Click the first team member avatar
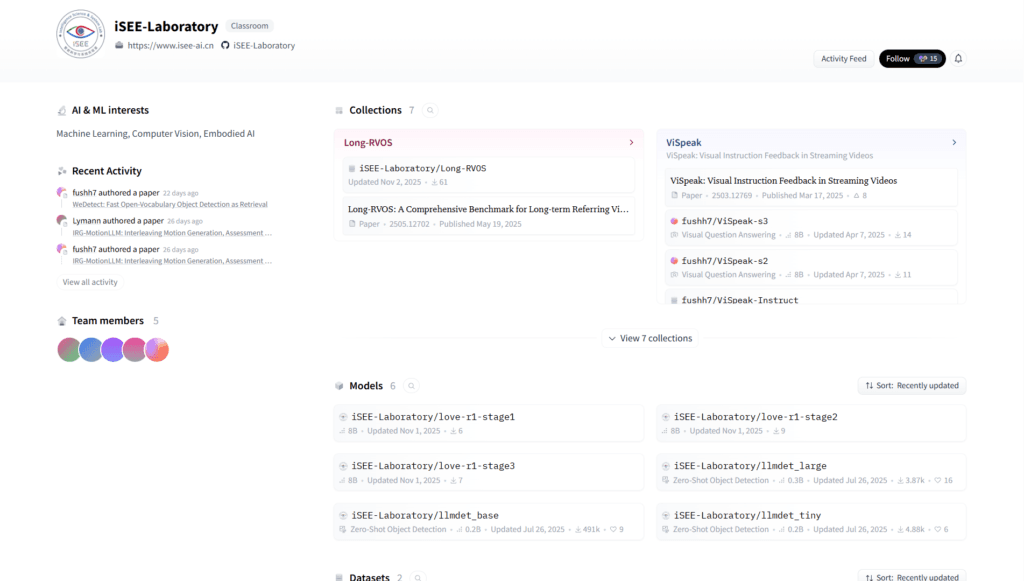Image resolution: width=1024 pixels, height=581 pixels. (x=68, y=350)
